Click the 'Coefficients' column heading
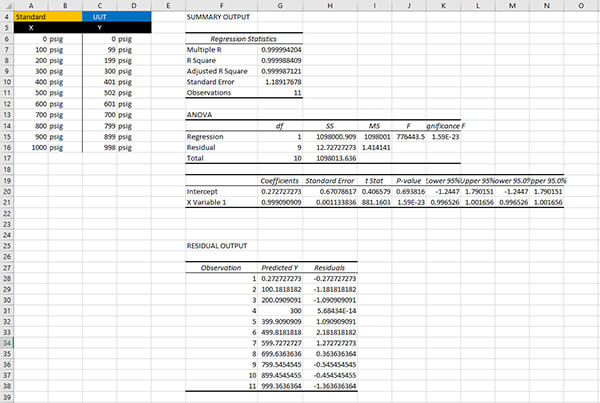The height and width of the screenshot is (403, 600). pyautogui.click(x=279, y=181)
